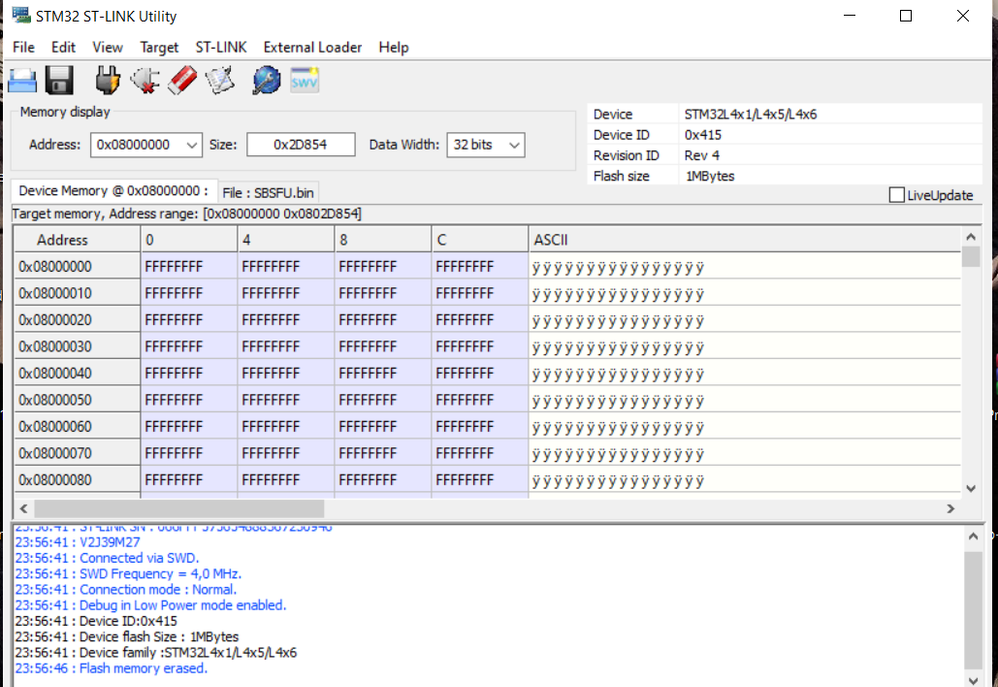The width and height of the screenshot is (998, 687).
Task: Click memory table horizontal scroll right arrow
Action: pyautogui.click(x=950, y=508)
